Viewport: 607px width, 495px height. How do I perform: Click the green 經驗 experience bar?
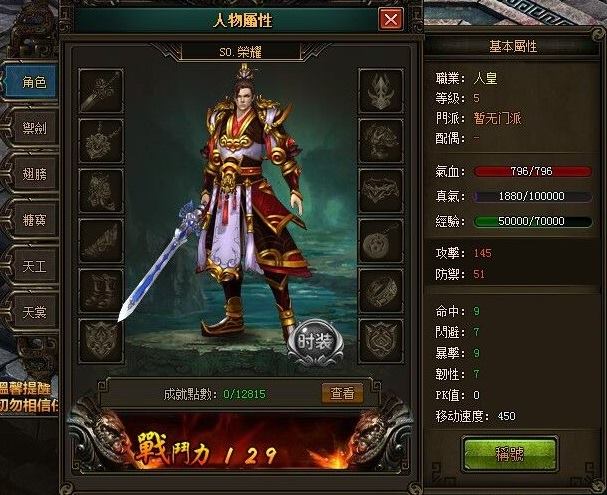[533, 221]
